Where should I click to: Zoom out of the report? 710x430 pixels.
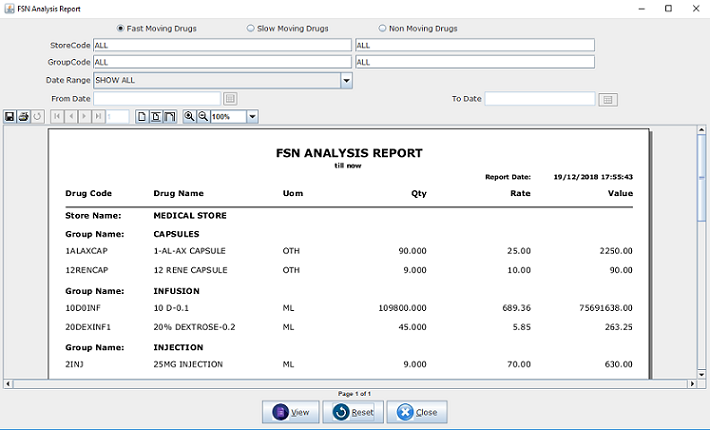click(203, 117)
